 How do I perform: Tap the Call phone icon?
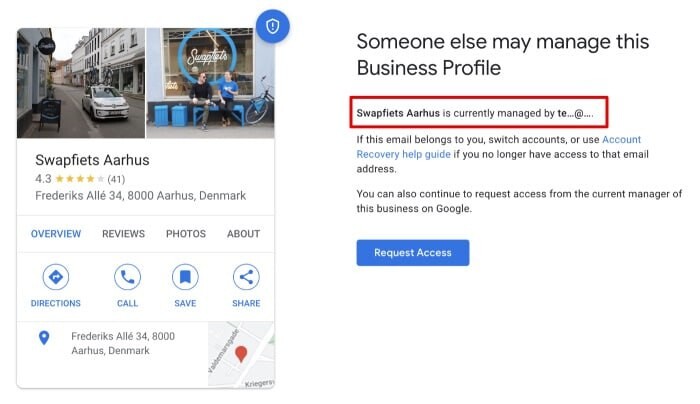[127, 277]
